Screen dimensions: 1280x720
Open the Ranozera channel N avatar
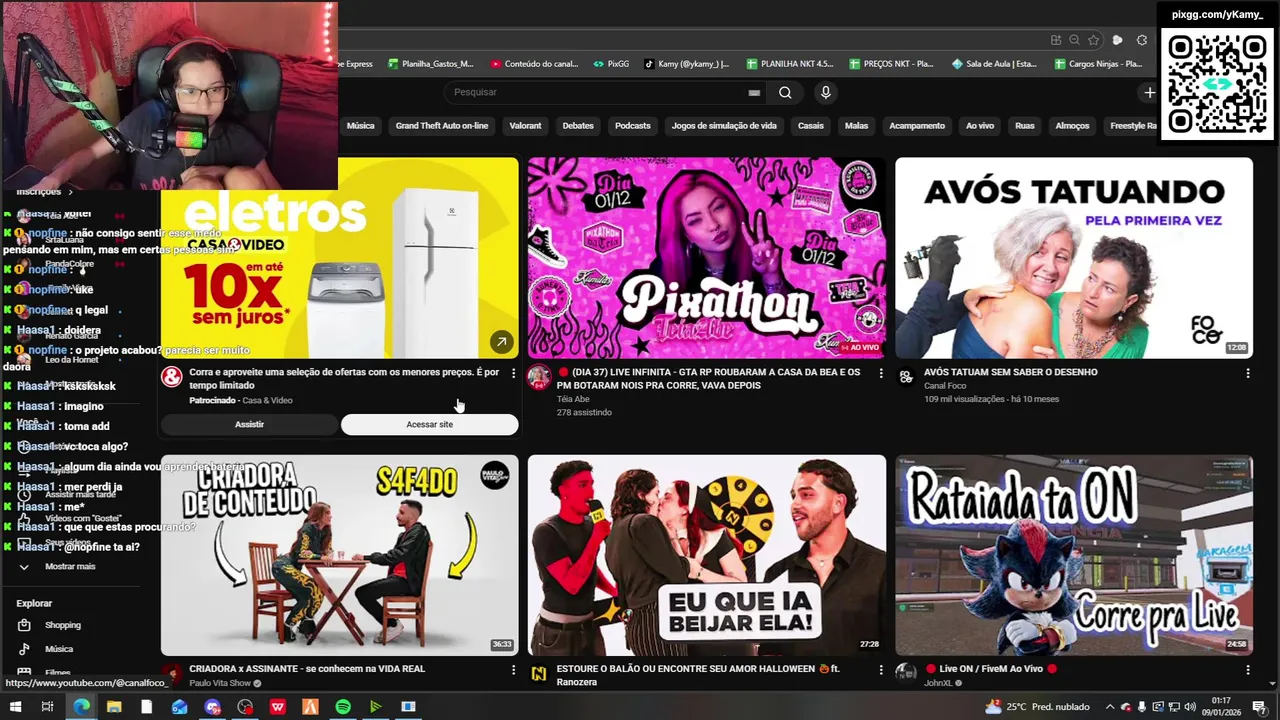click(539, 674)
